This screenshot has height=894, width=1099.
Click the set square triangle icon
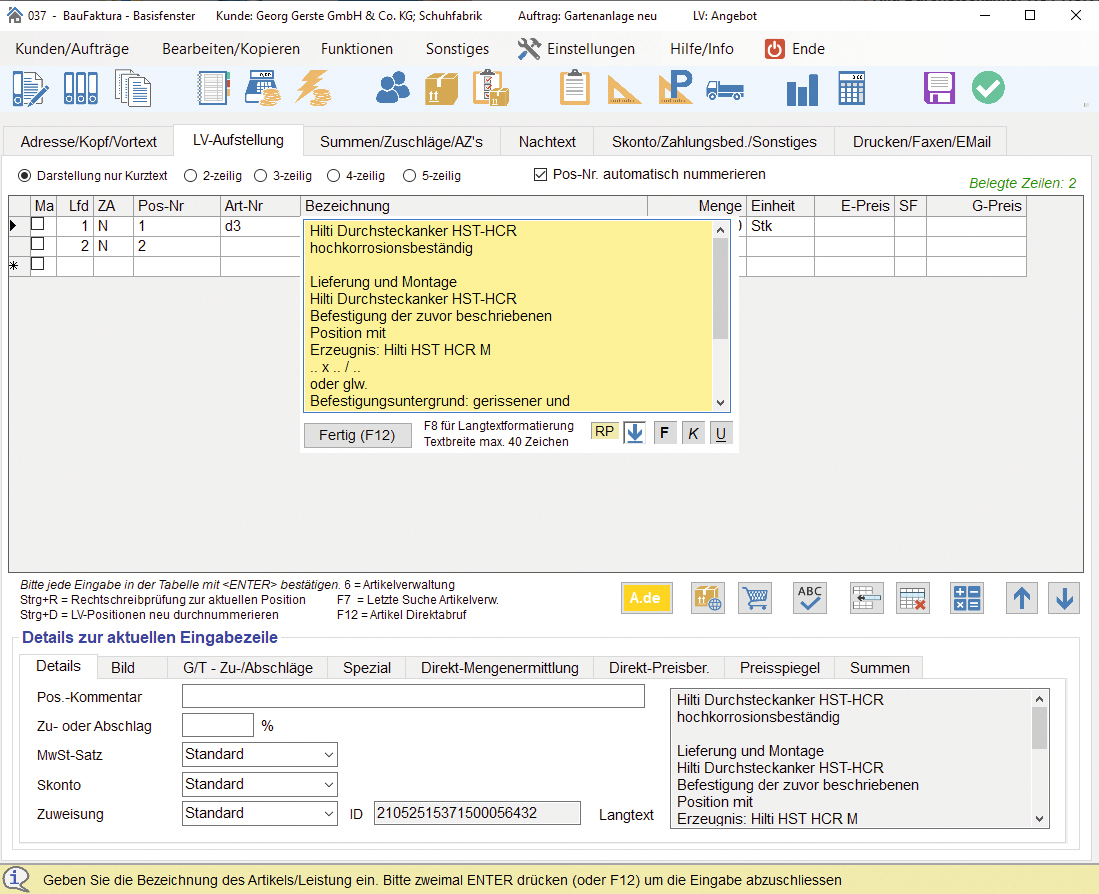coord(624,90)
